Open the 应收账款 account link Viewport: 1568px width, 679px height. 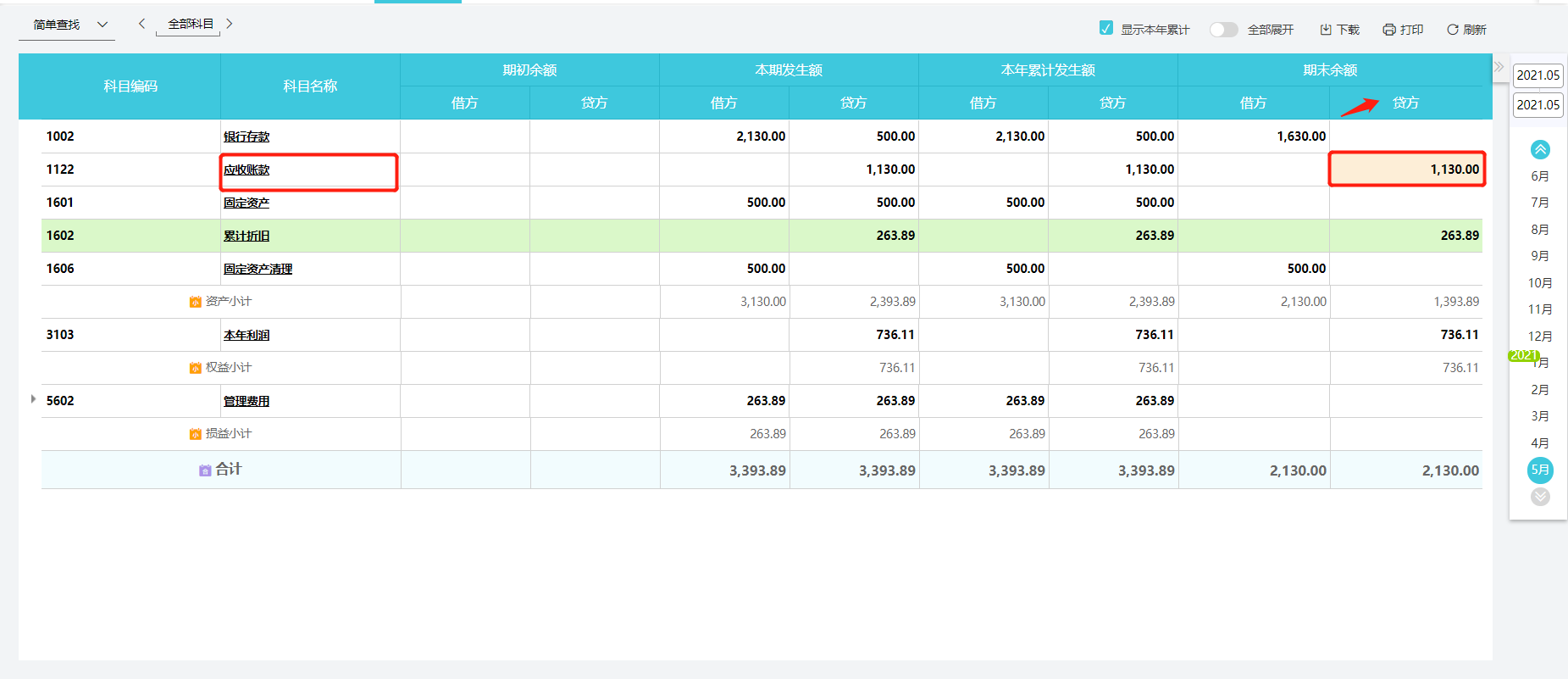(247, 170)
